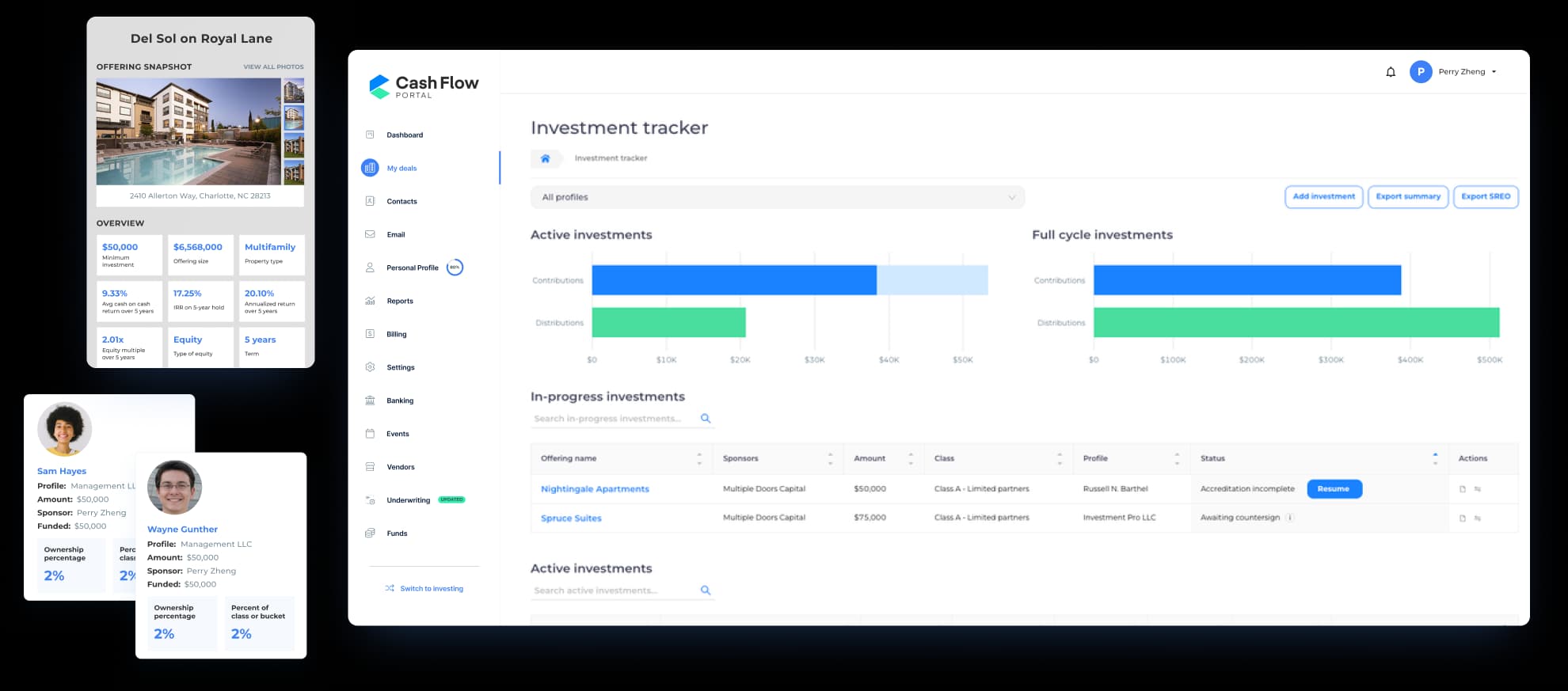Sort table by Offering name column

tap(698, 458)
